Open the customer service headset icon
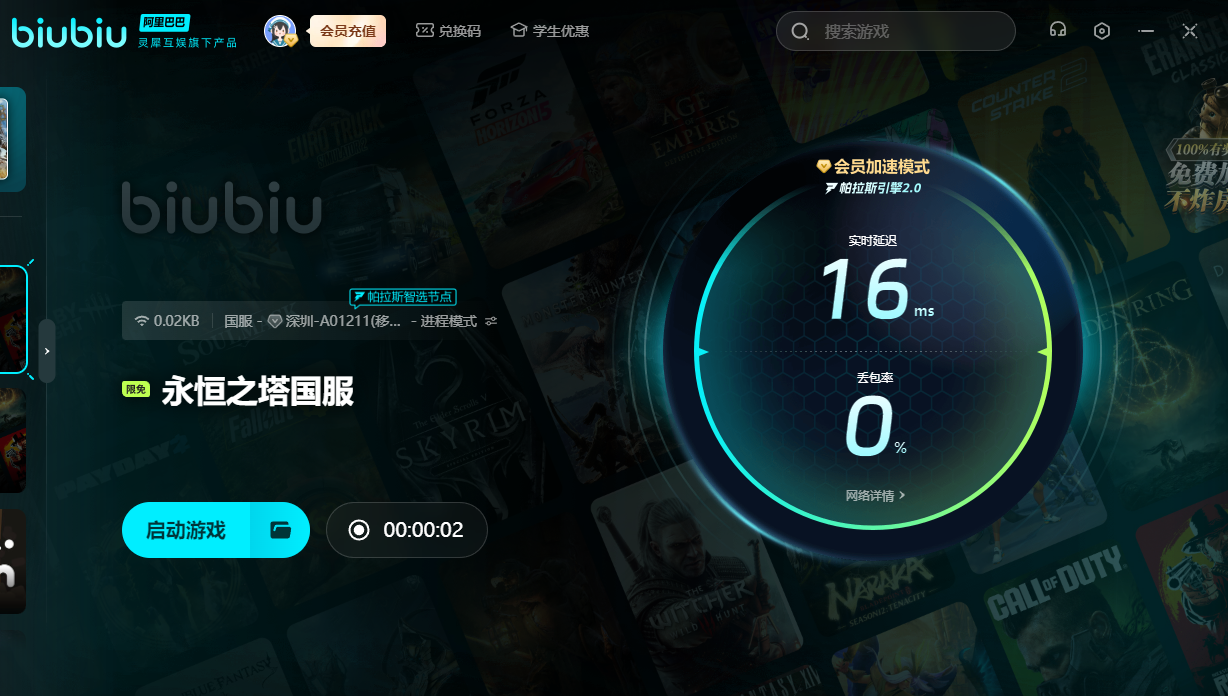Image resolution: width=1228 pixels, height=696 pixels. (x=1057, y=31)
